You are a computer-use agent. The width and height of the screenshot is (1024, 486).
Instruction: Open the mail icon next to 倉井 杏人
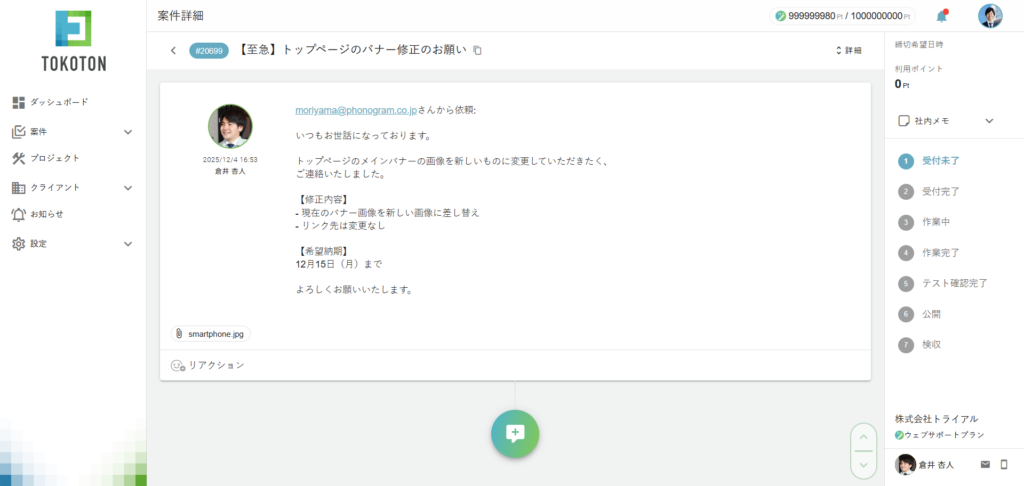coord(985,465)
